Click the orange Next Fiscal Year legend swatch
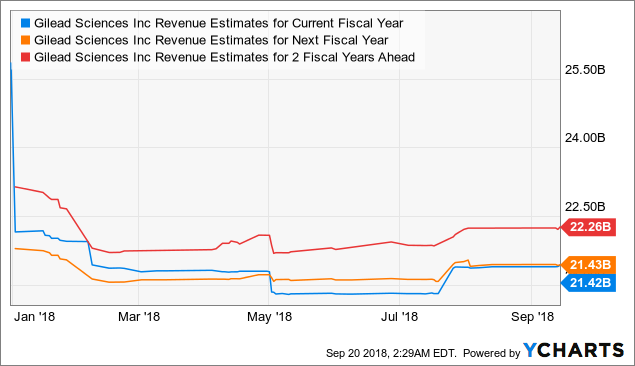Image resolution: width=635 pixels, height=366 pixels. (x=26, y=40)
